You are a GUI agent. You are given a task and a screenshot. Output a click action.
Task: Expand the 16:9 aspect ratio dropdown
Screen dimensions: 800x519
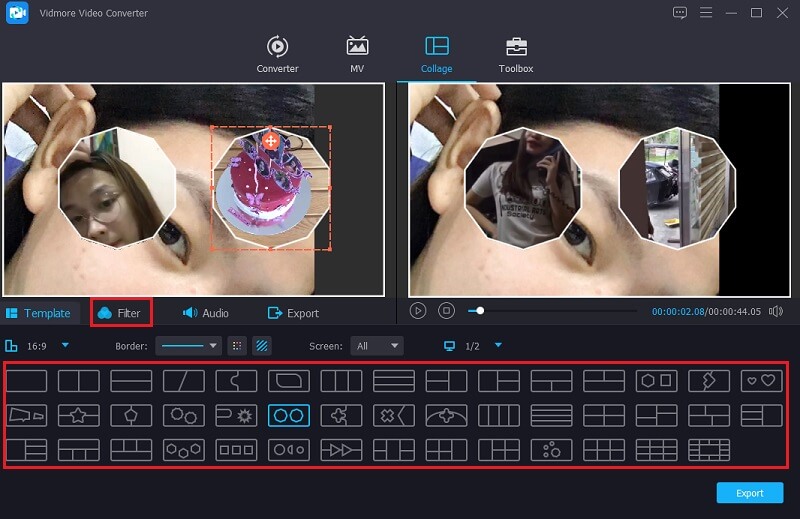coord(65,346)
